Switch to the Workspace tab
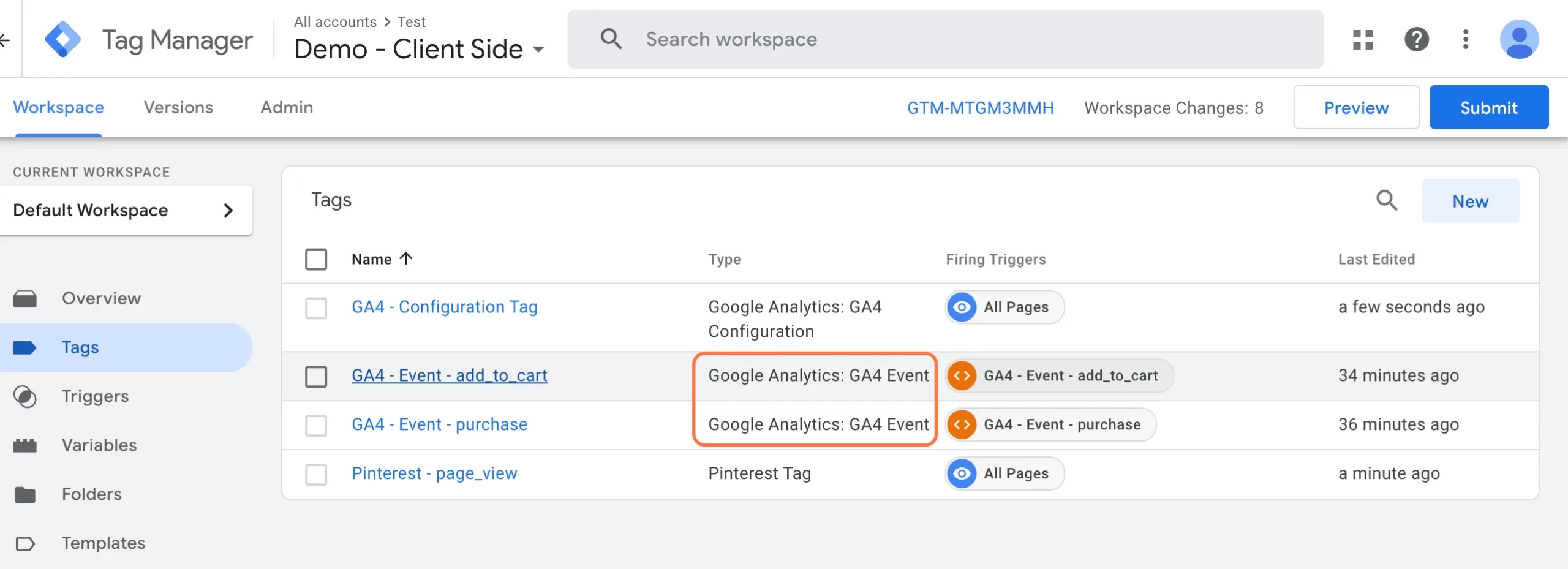 pos(59,107)
